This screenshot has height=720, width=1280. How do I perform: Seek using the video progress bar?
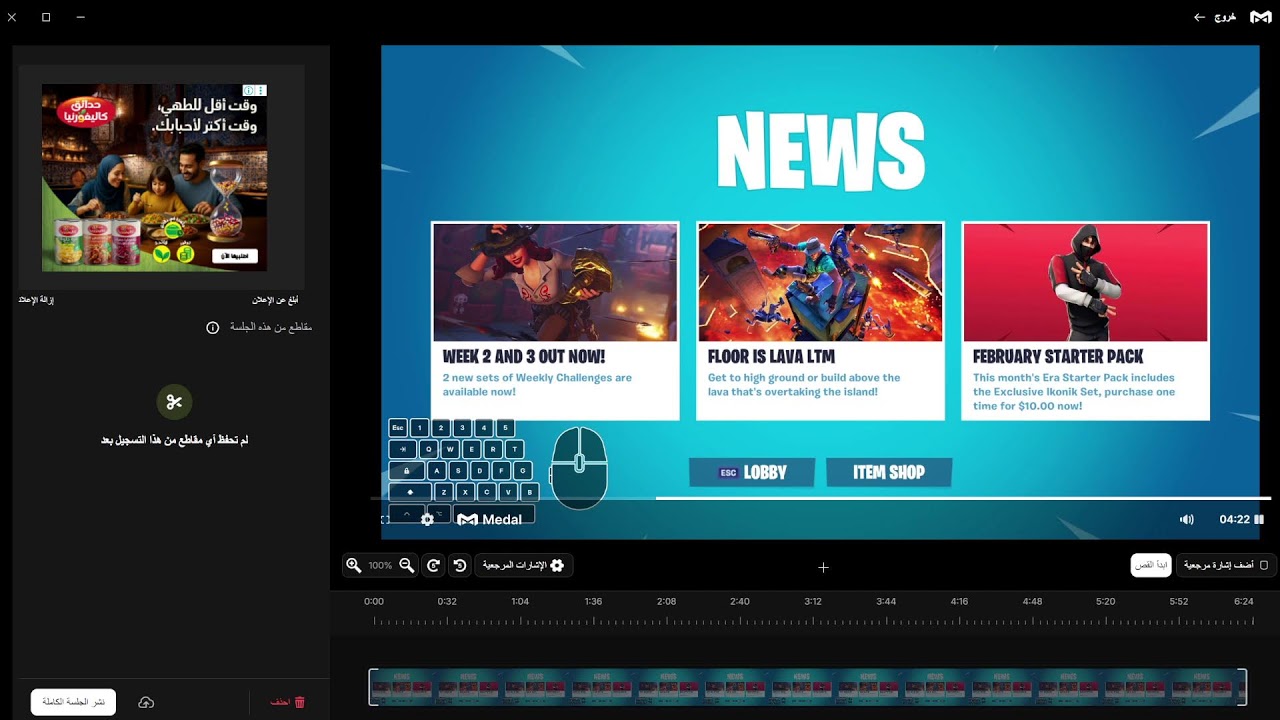[x=820, y=498]
